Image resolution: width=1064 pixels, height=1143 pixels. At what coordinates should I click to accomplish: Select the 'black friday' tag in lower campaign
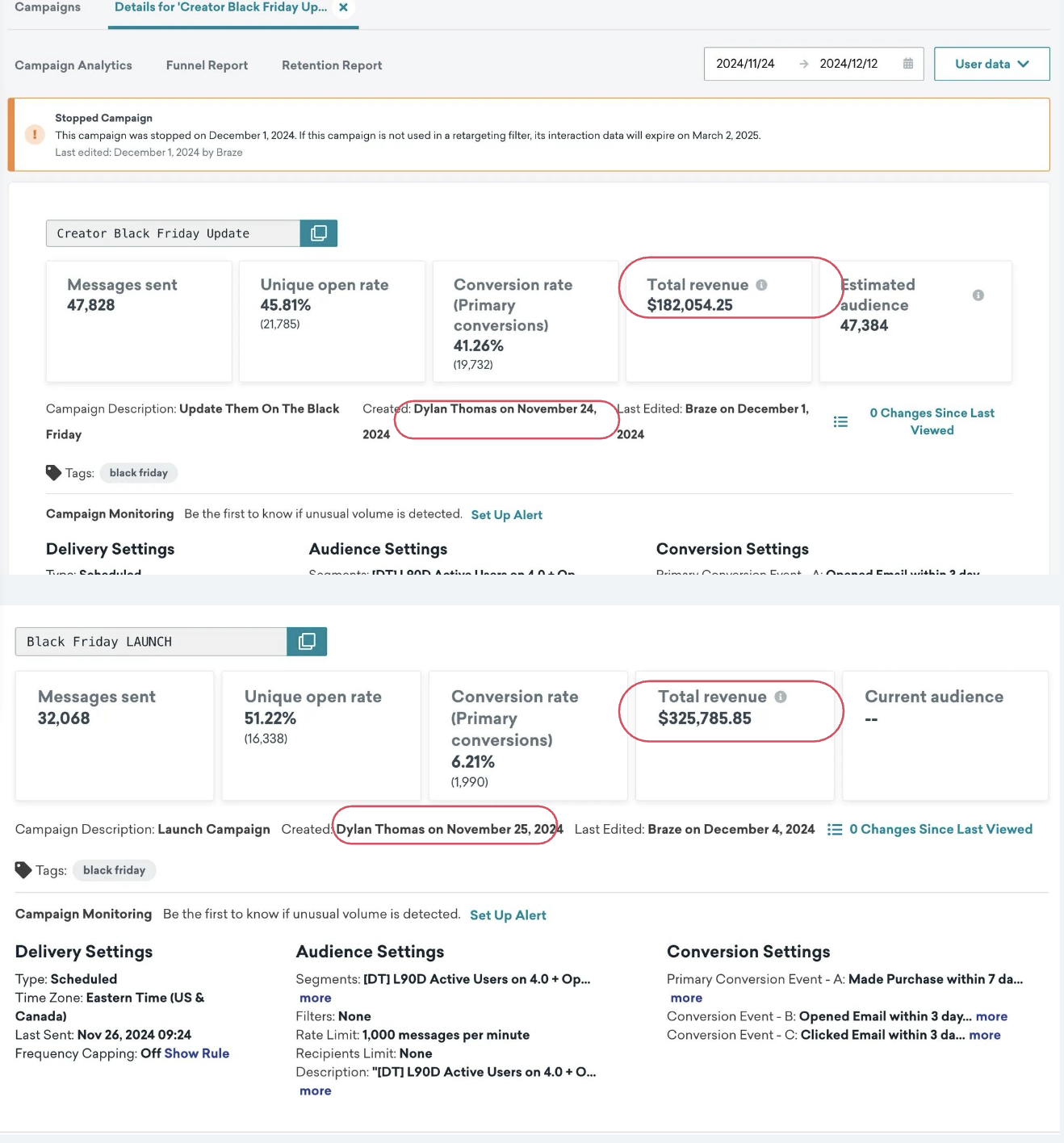(x=114, y=870)
